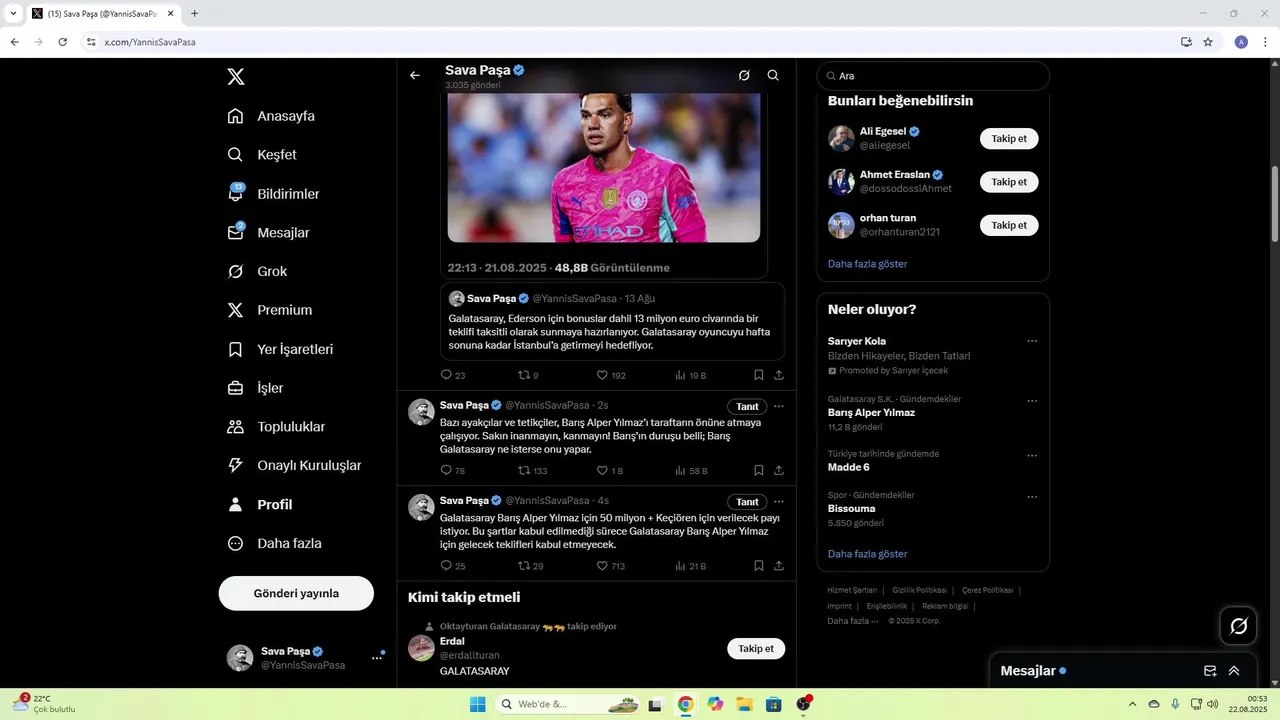Screen dimensions: 1280x720
Task: Open Grok from sidebar
Action: [x=257, y=272]
